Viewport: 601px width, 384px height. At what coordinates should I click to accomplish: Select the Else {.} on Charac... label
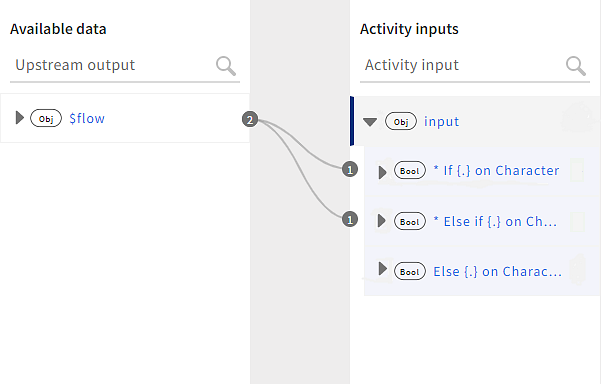pos(498,272)
